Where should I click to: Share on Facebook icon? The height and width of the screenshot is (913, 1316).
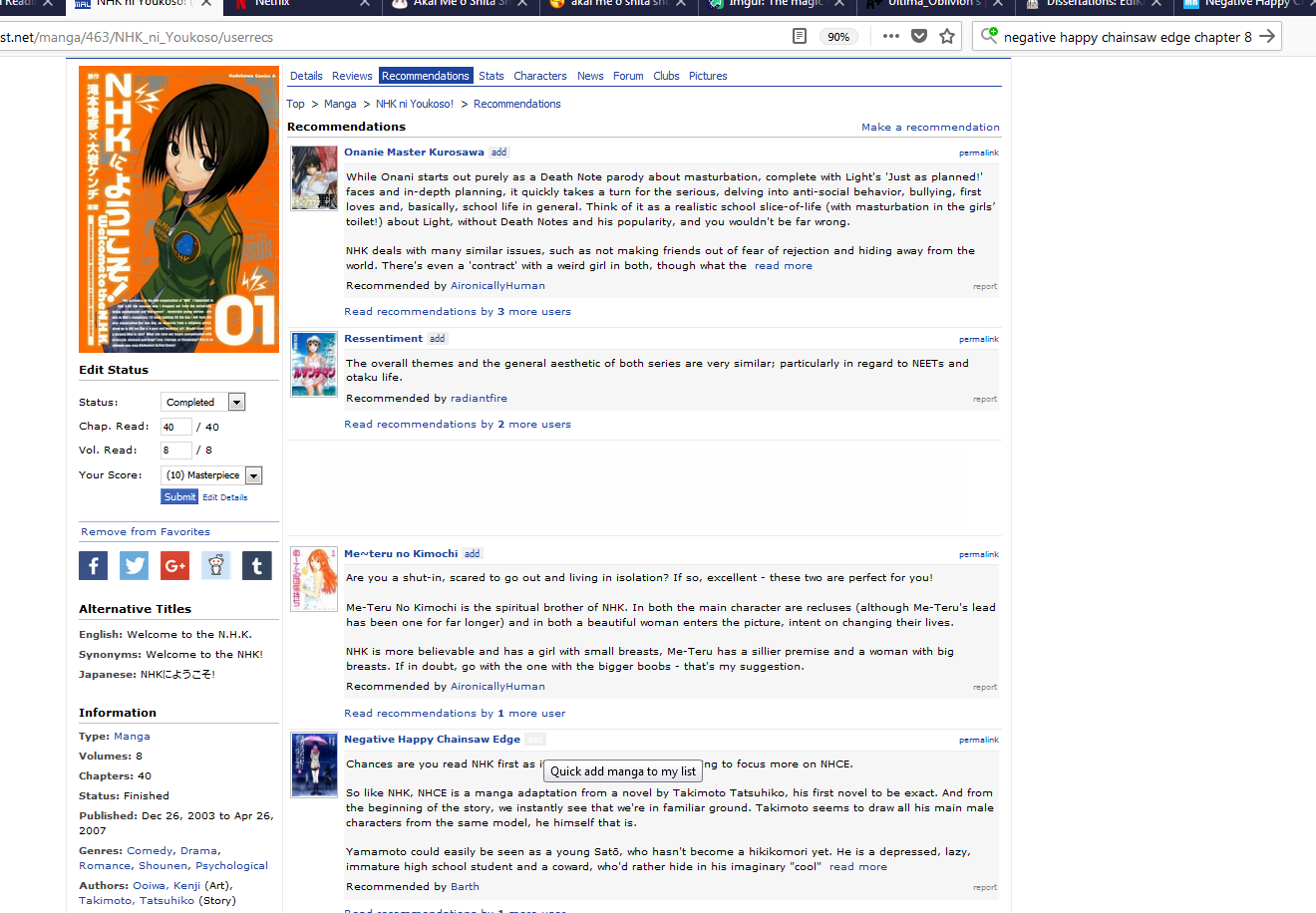[93, 566]
